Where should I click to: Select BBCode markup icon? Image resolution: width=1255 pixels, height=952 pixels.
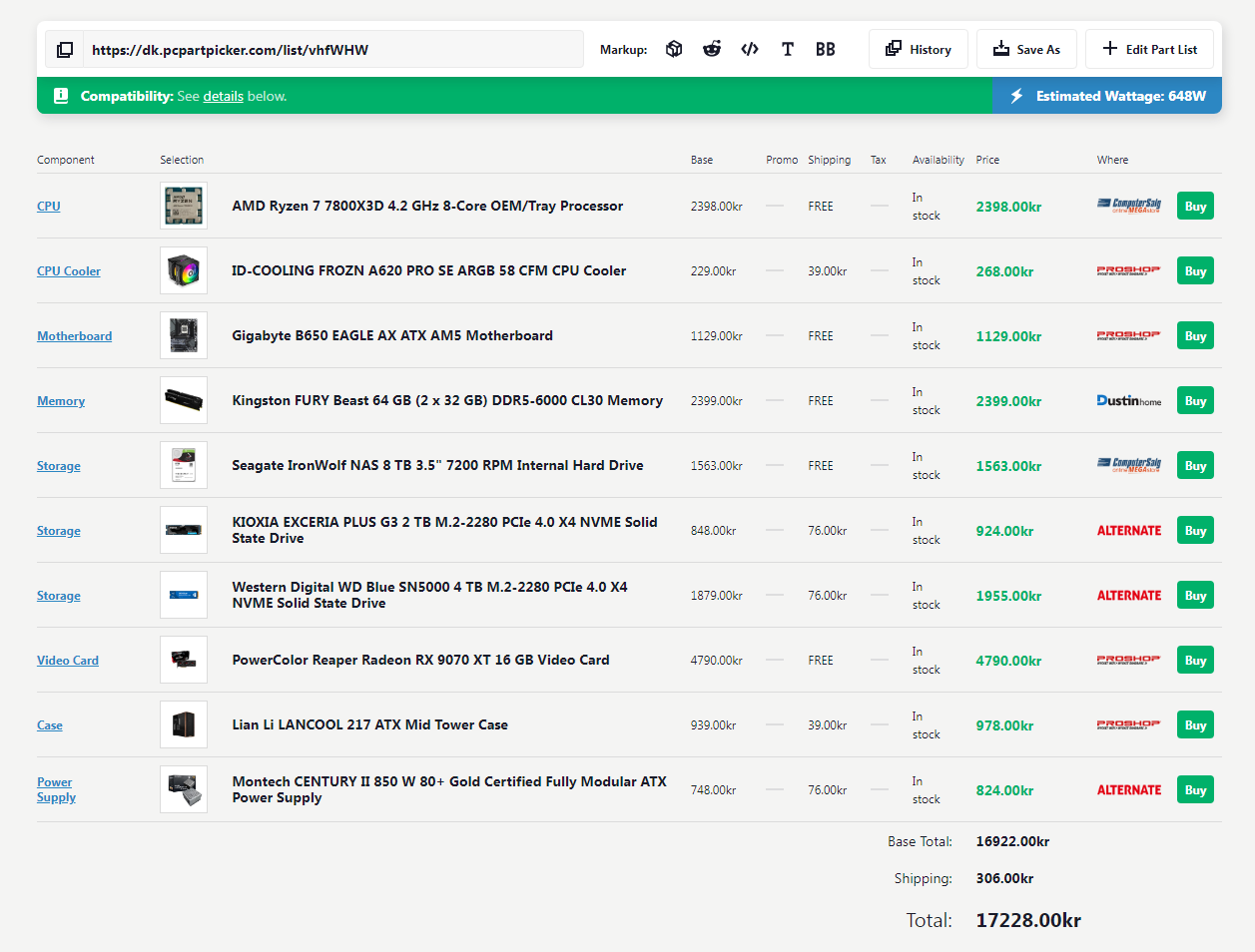coord(826,49)
